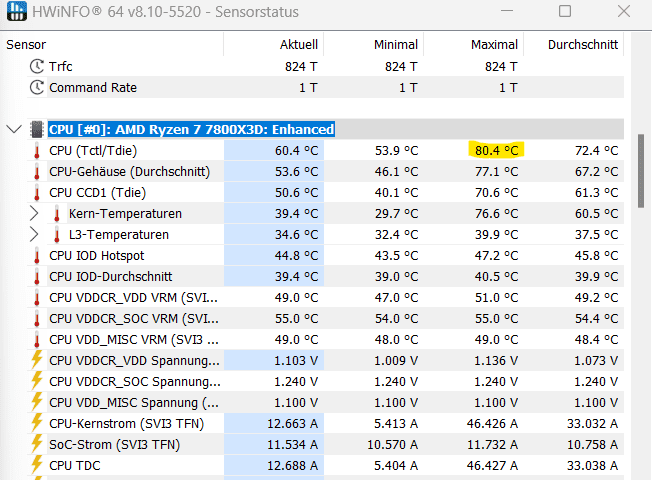Image resolution: width=652 pixels, height=480 pixels.
Task: Maximize the HWiNFO Sensorstatus window
Action: (x=565, y=11)
